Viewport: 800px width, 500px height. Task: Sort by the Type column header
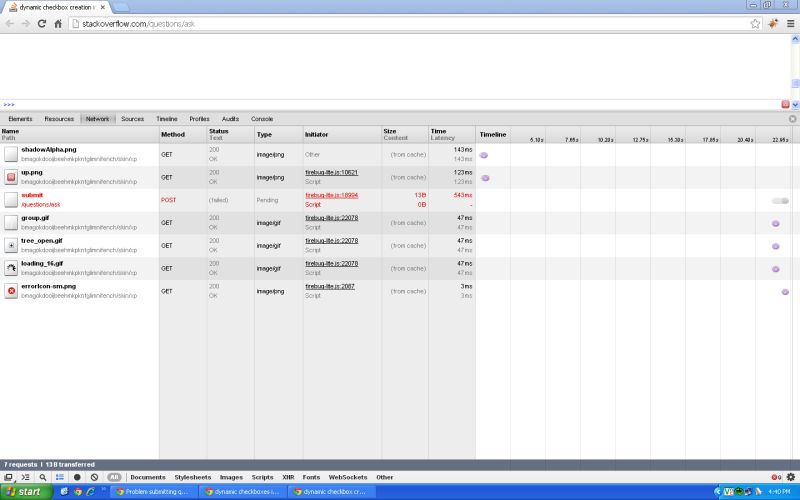point(279,134)
